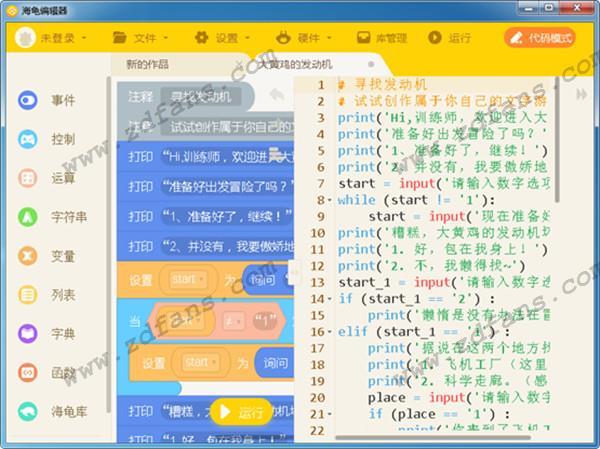Open the 运算 block category
Image resolution: width=600 pixels, height=449 pixels.
(46, 178)
